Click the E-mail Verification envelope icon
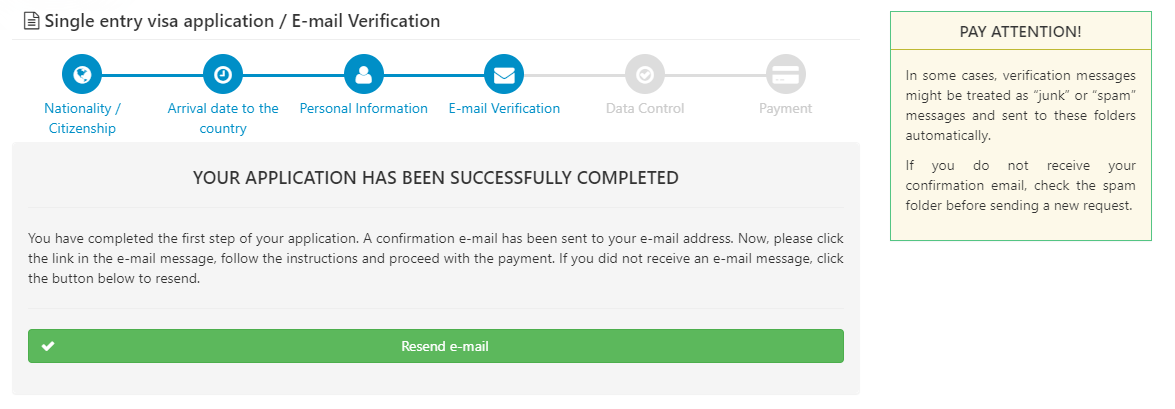Viewport: 1175px width, 409px height. [504, 75]
